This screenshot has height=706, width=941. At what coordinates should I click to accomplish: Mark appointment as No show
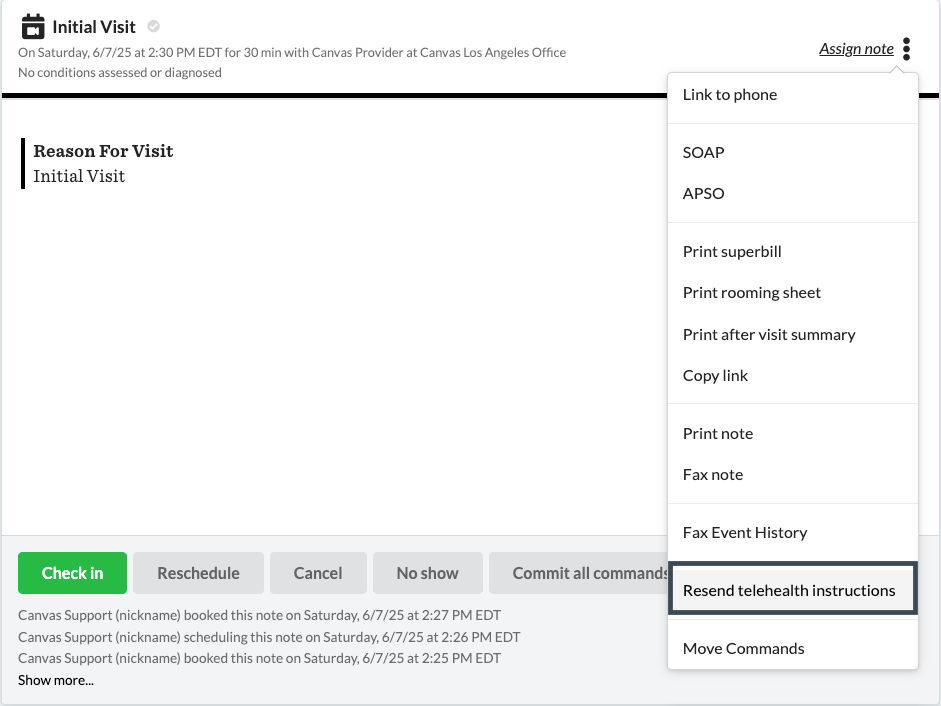pyautogui.click(x=427, y=573)
